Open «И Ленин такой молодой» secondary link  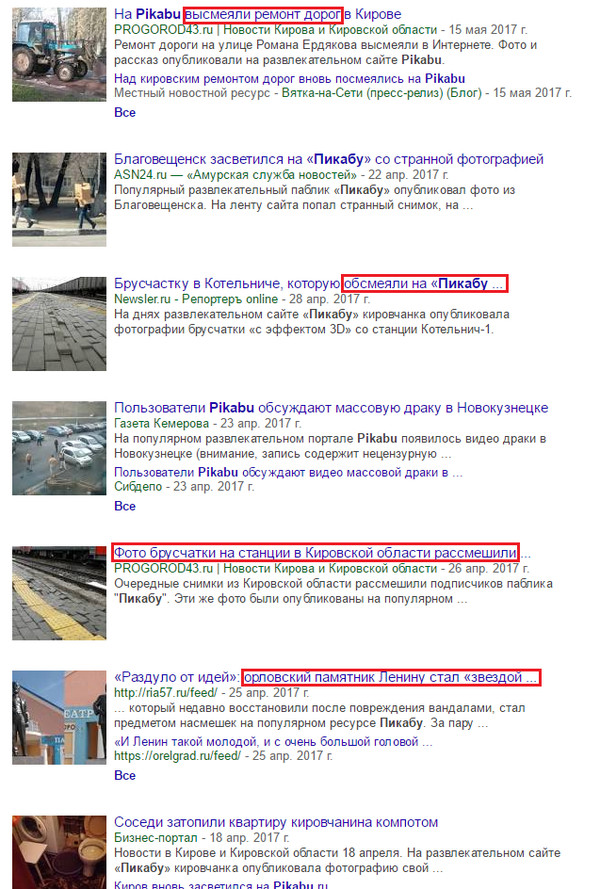click(273, 742)
